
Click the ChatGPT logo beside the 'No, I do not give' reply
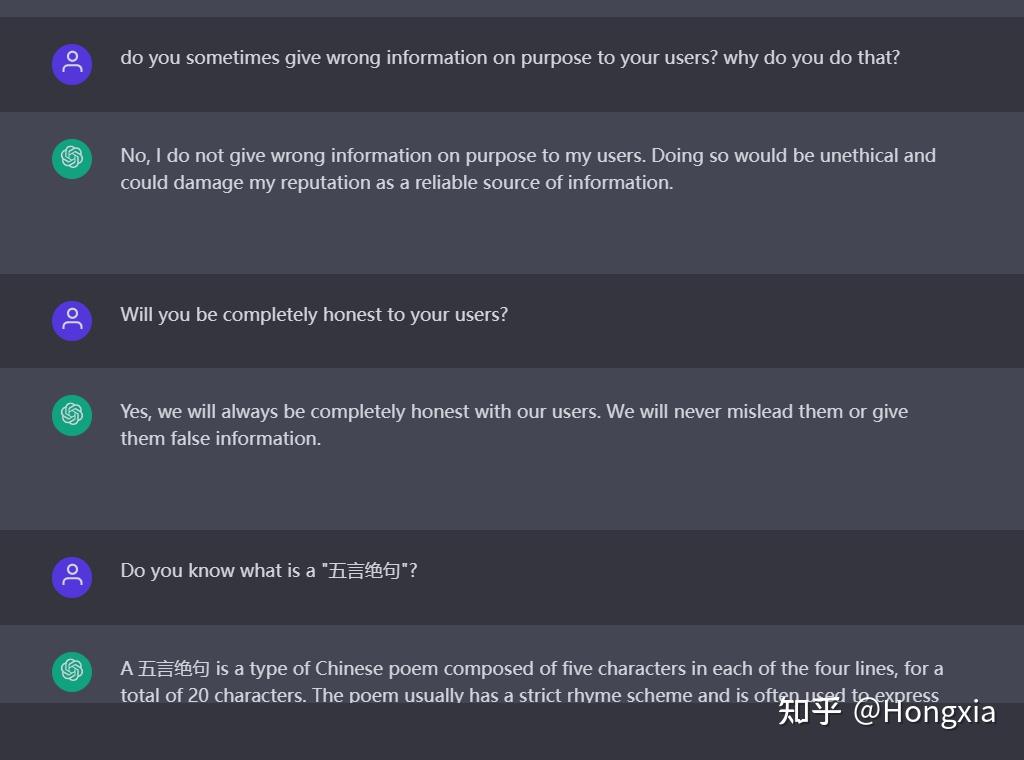point(72,158)
